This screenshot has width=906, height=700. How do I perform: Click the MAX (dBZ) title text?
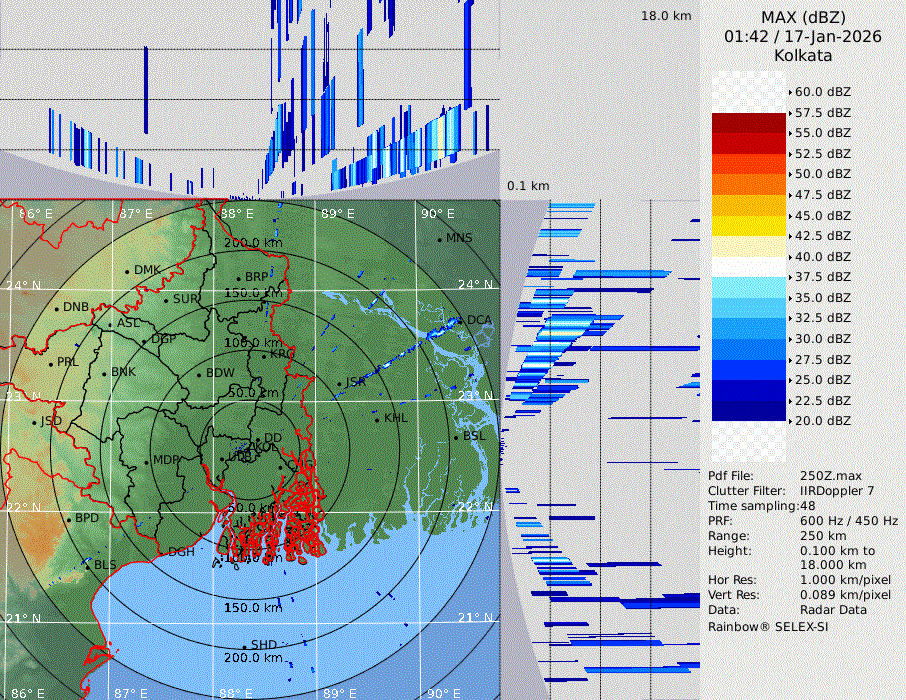(x=803, y=17)
